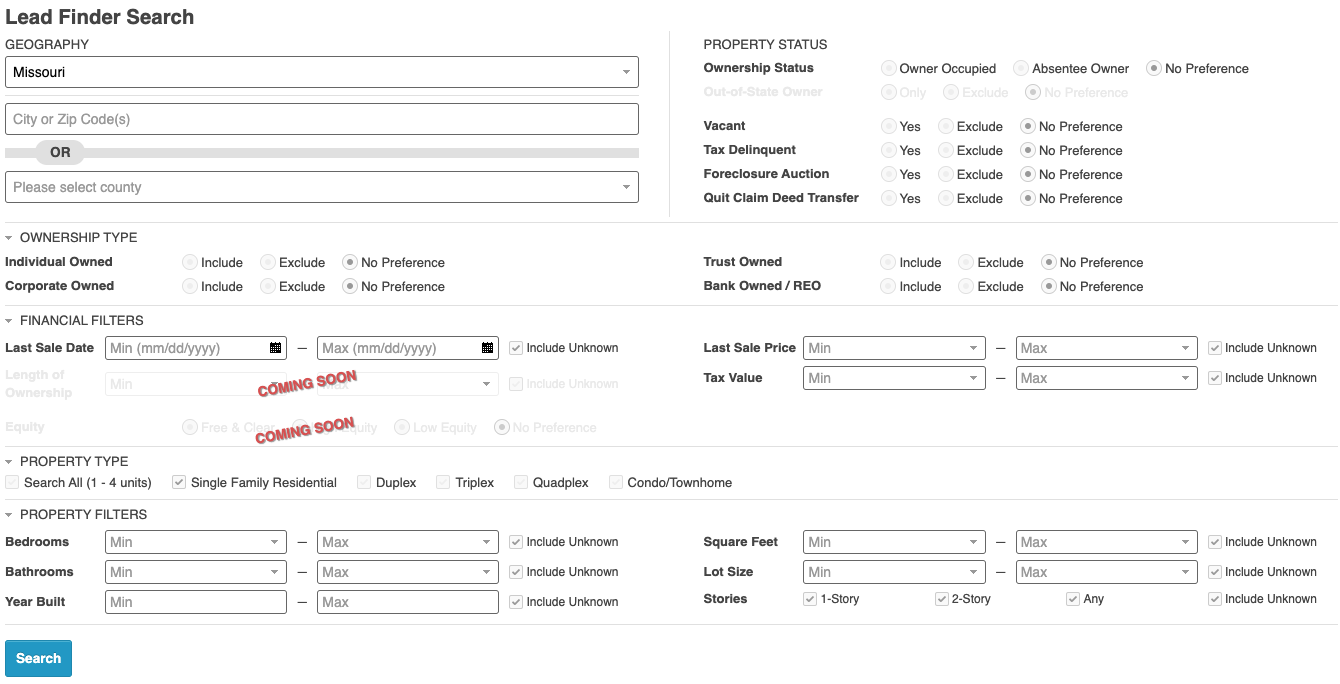The height and width of the screenshot is (684, 1340).
Task: Open Last Sale Price Max dropdown
Action: point(1107,348)
